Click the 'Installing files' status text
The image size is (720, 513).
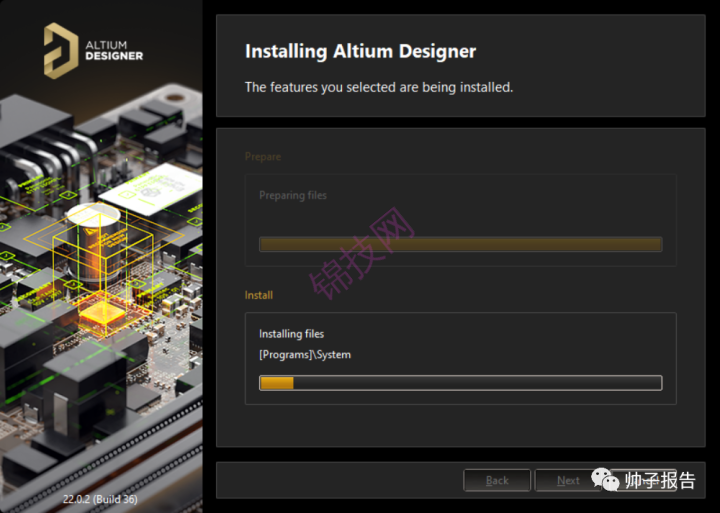point(292,334)
